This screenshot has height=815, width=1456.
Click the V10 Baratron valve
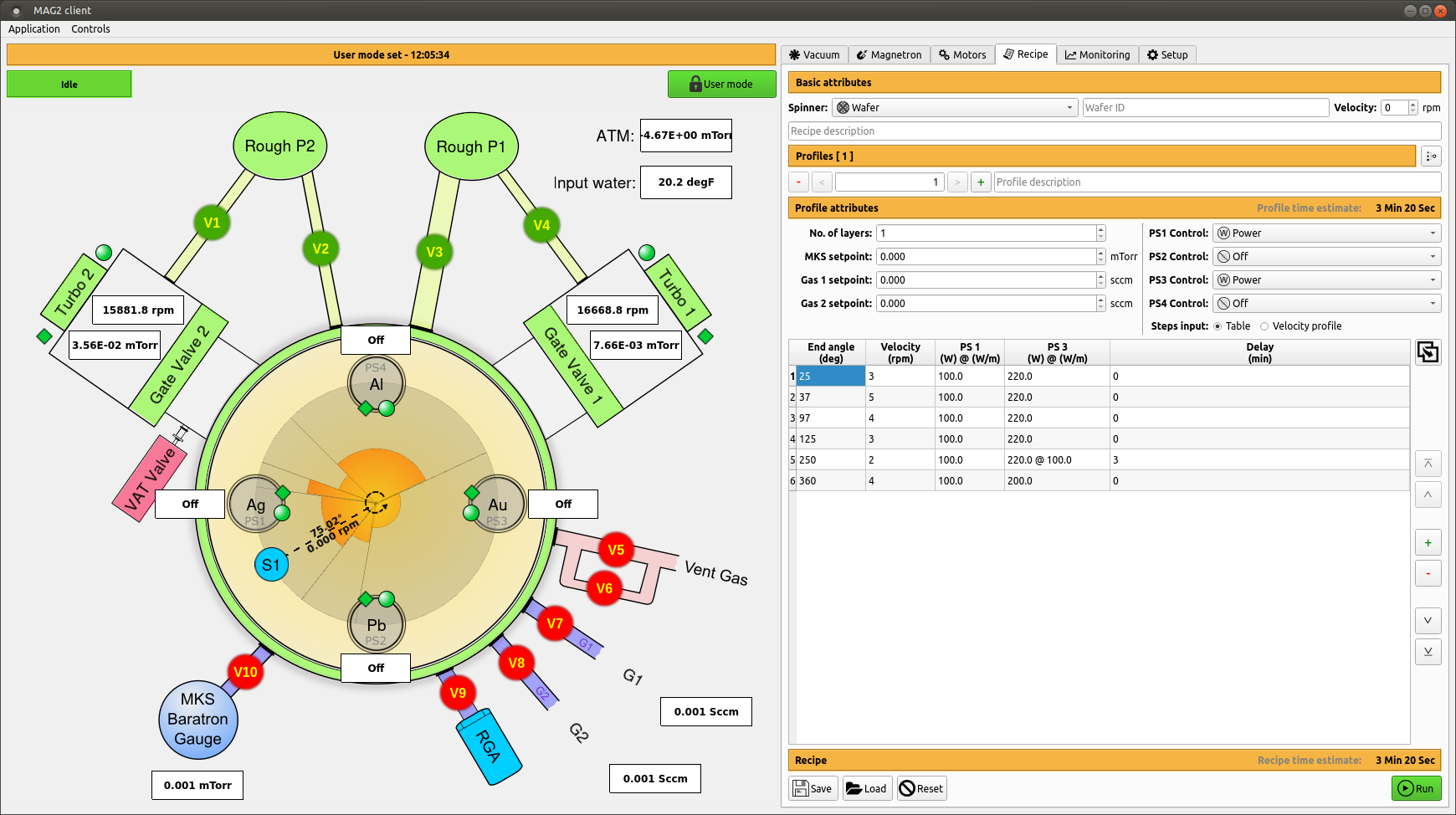245,672
